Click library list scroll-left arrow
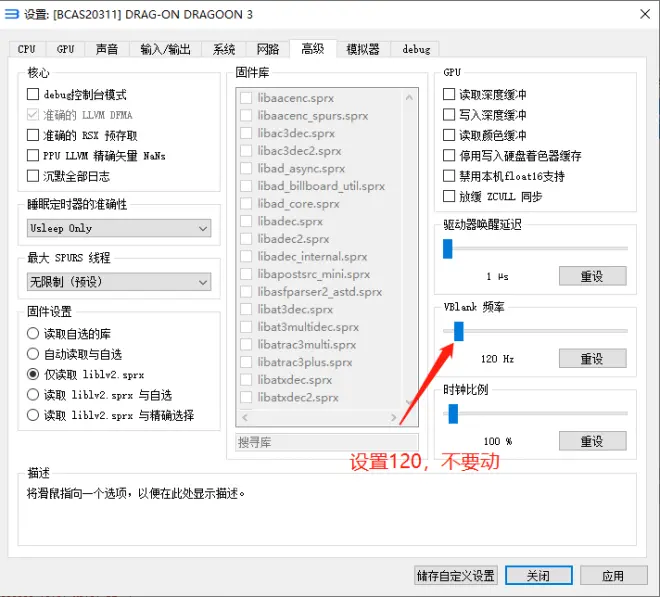Screen dimensions: 660x597 pyautogui.click(x=245, y=417)
